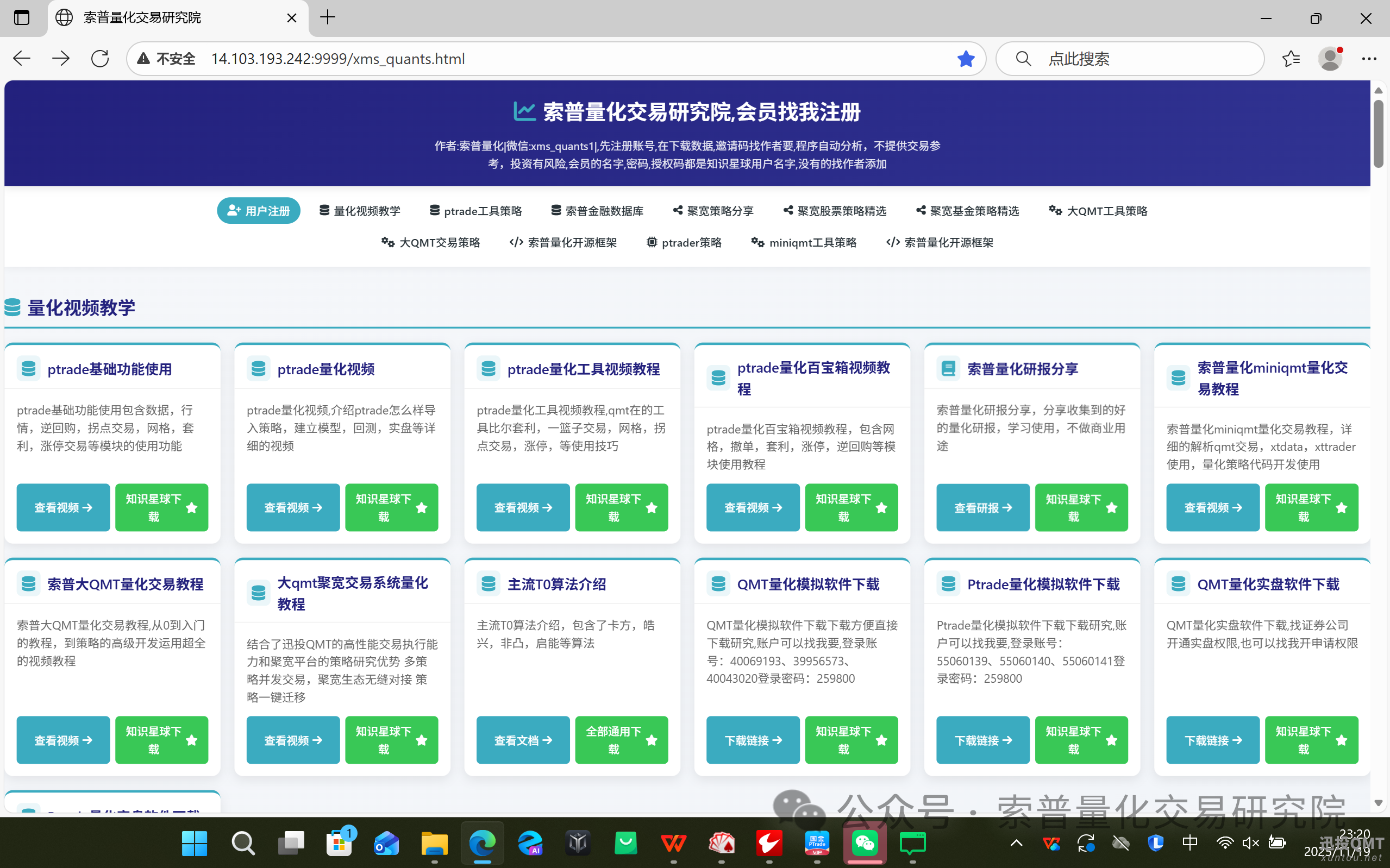
Task: Click the page refresh icon
Action: click(x=99, y=58)
